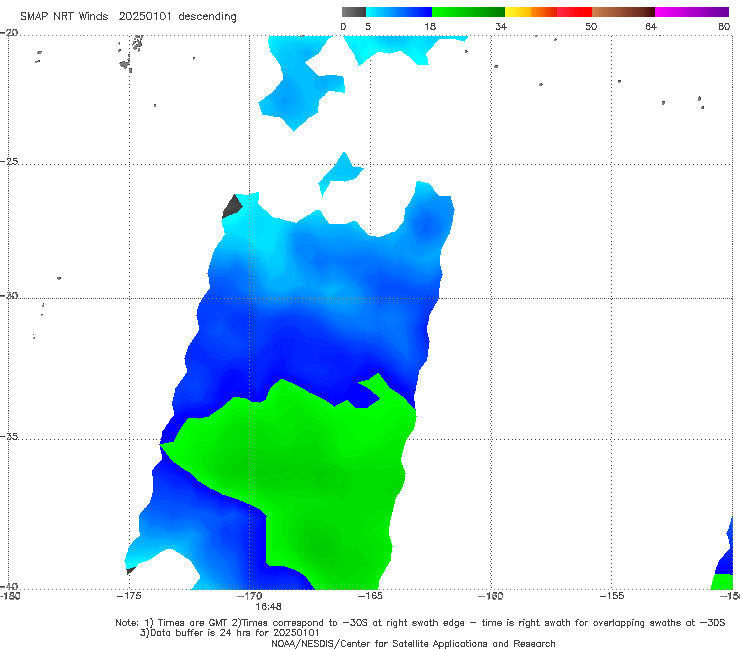740x650 pixels.
Task: Click the small green patch at the bottom-right map corner
Action: [x=722, y=582]
